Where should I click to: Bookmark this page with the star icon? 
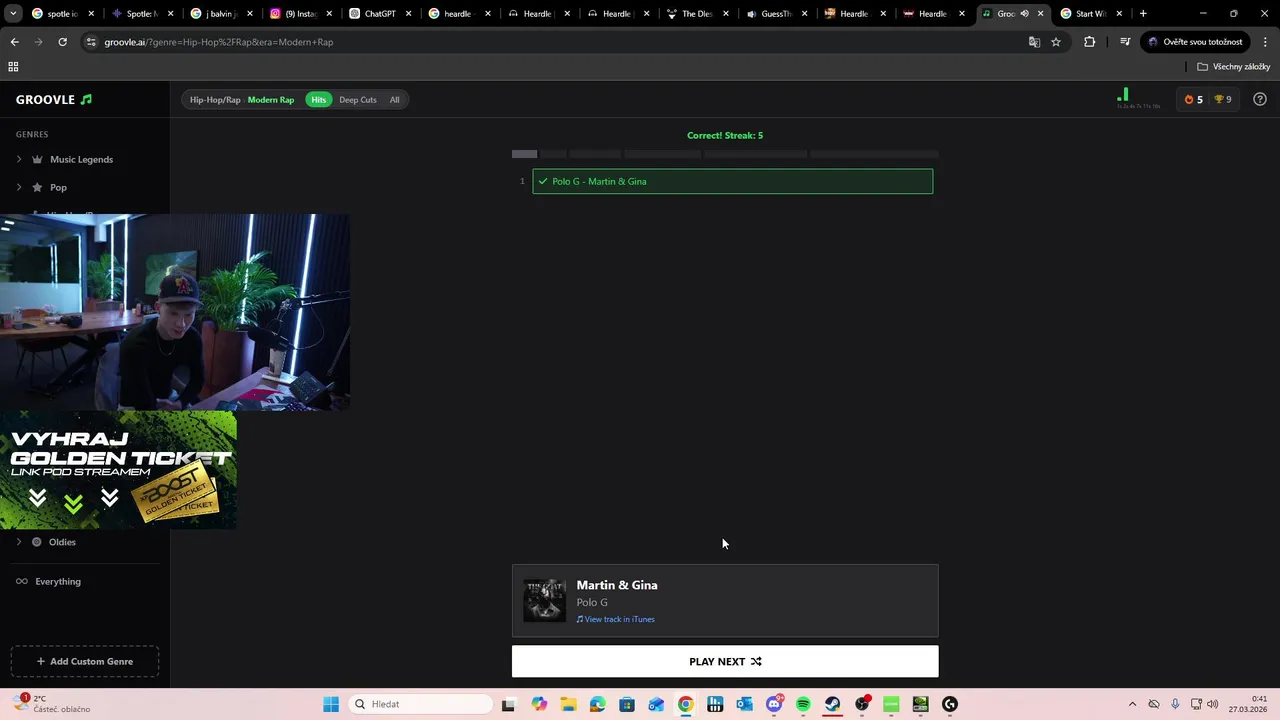pyautogui.click(x=1056, y=42)
